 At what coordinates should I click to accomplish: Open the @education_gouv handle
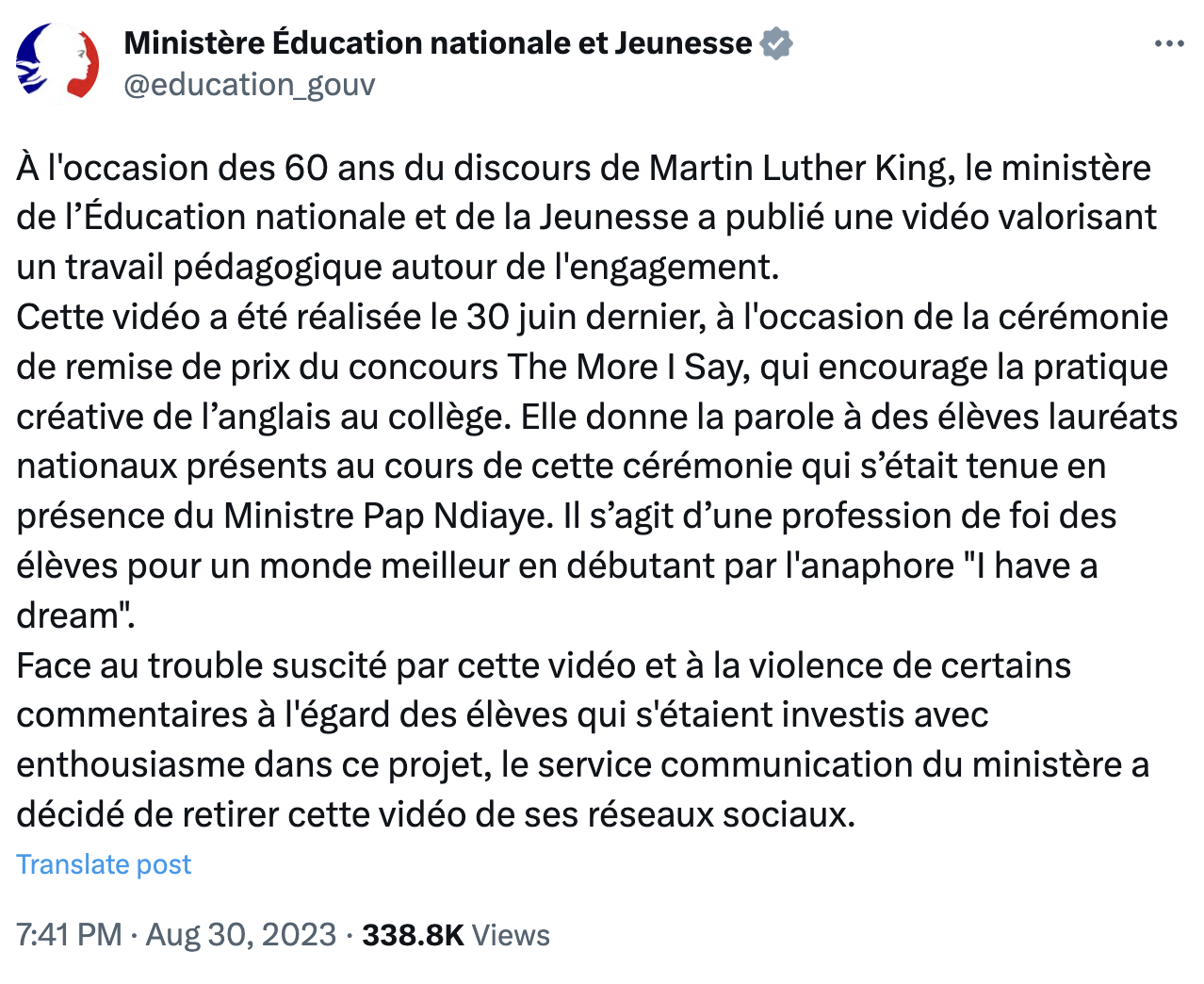(250, 85)
